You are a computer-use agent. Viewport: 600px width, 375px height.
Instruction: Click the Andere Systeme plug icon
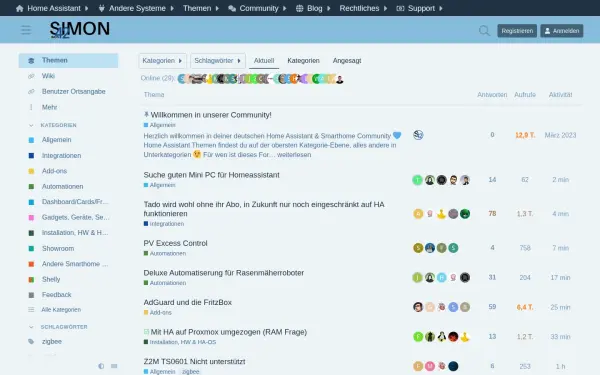tap(101, 8)
